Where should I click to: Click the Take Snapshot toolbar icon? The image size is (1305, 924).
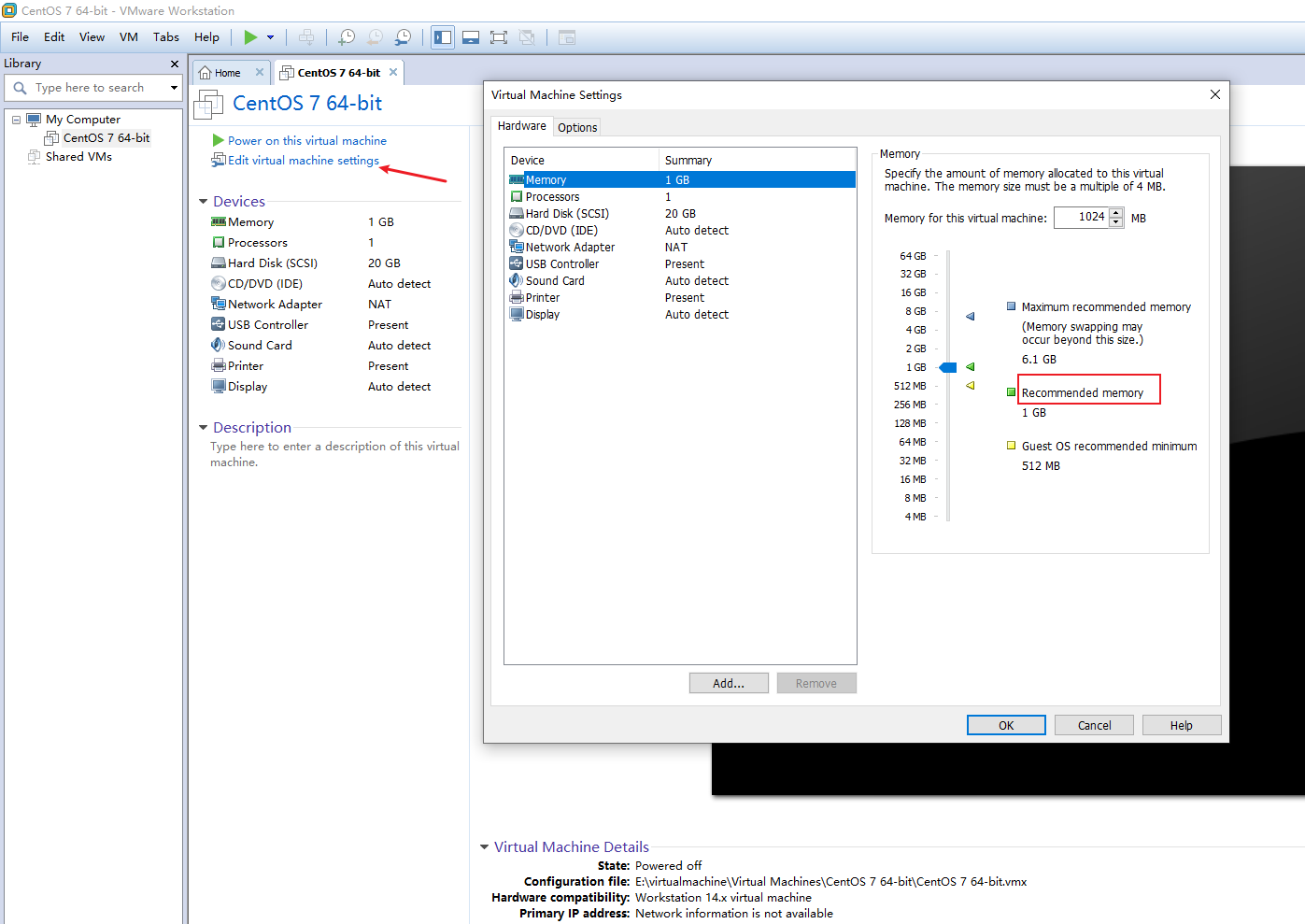pos(347,37)
